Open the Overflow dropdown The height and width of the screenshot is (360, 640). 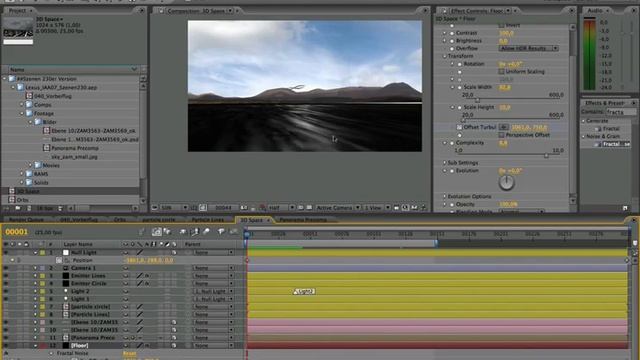tap(529, 49)
